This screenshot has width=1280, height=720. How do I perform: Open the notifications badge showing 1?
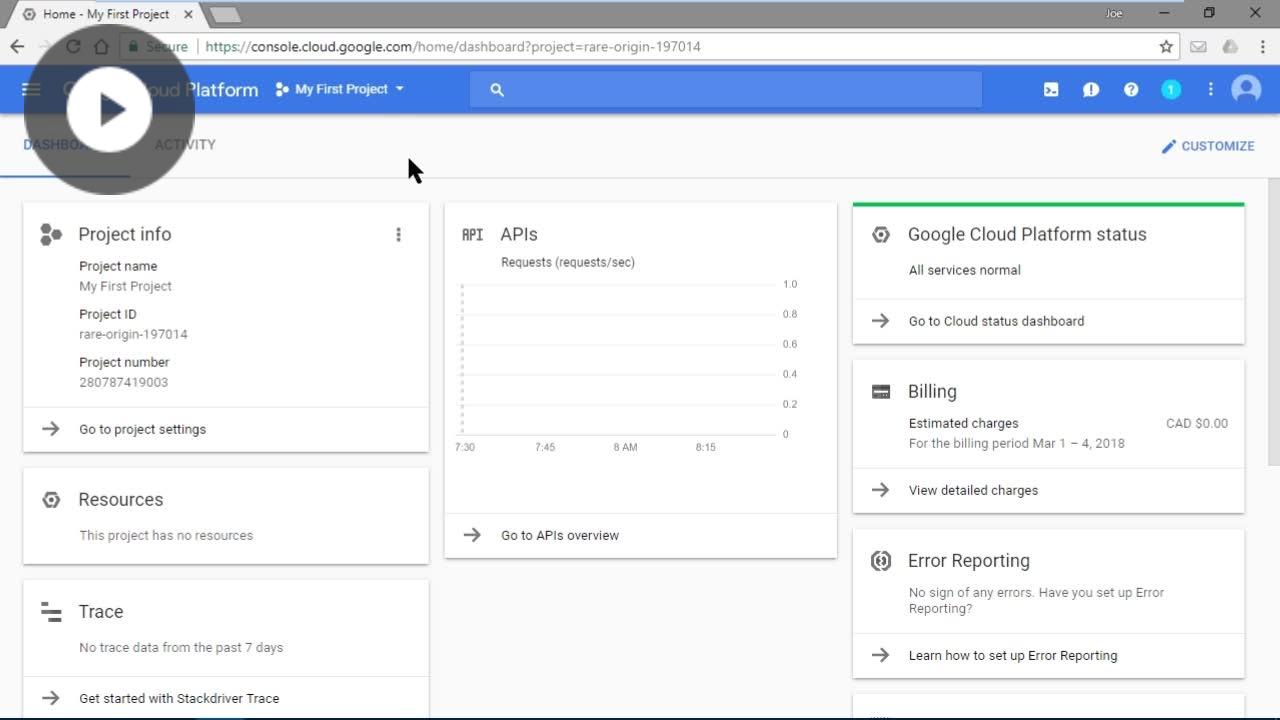coord(1171,89)
